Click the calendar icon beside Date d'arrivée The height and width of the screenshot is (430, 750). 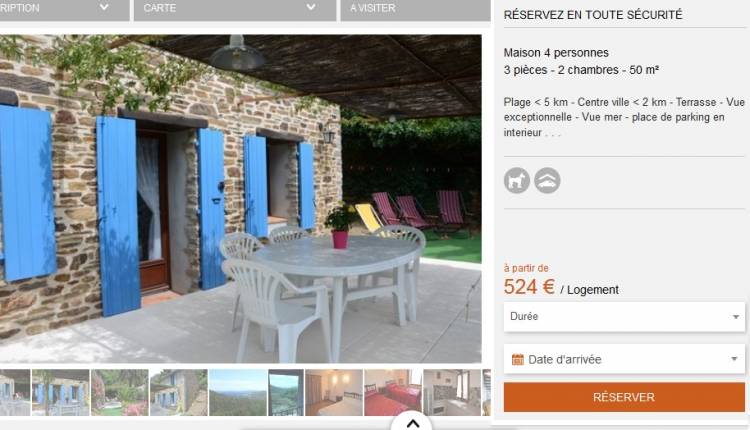tap(518, 359)
